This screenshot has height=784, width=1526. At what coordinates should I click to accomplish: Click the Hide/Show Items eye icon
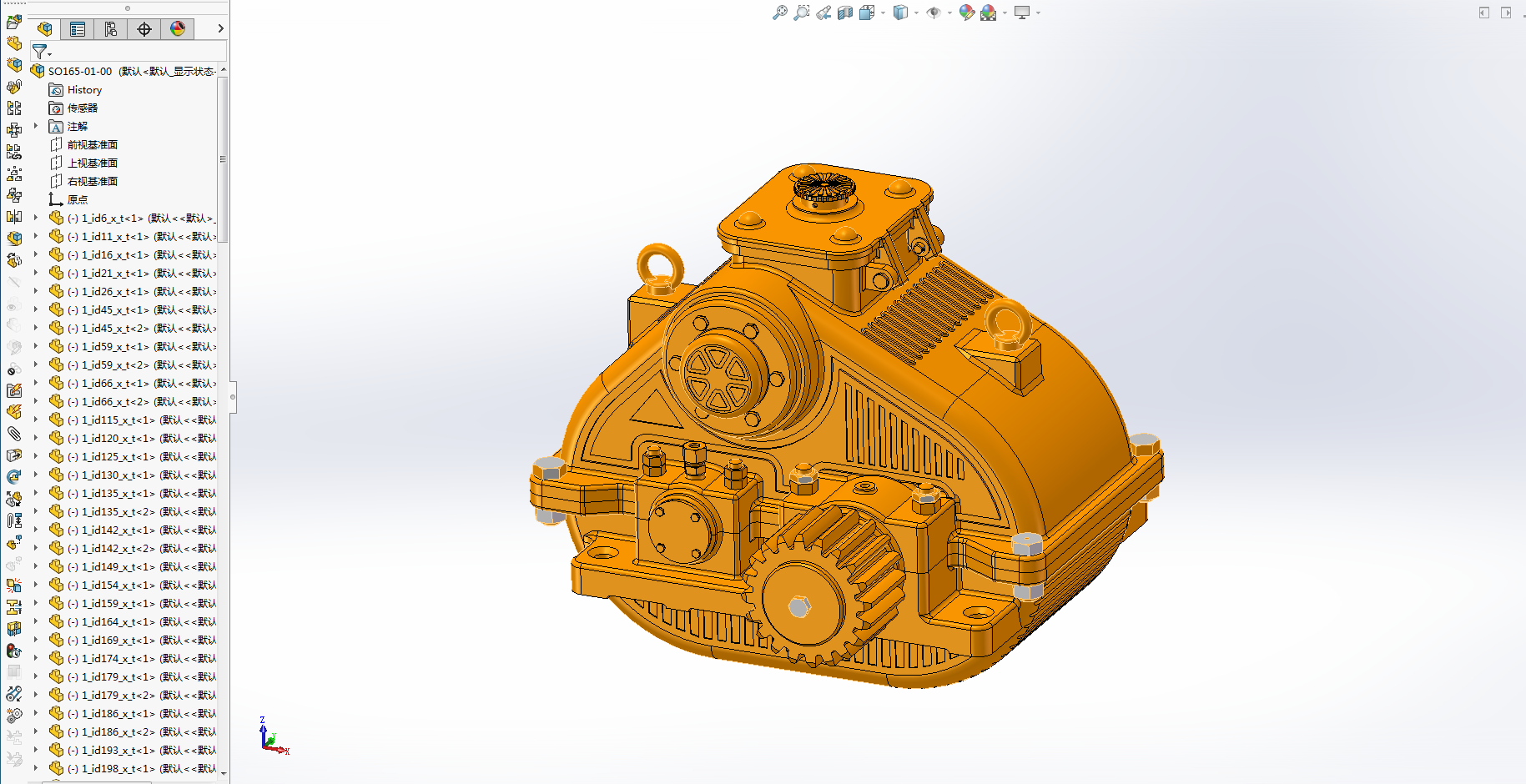click(x=934, y=13)
